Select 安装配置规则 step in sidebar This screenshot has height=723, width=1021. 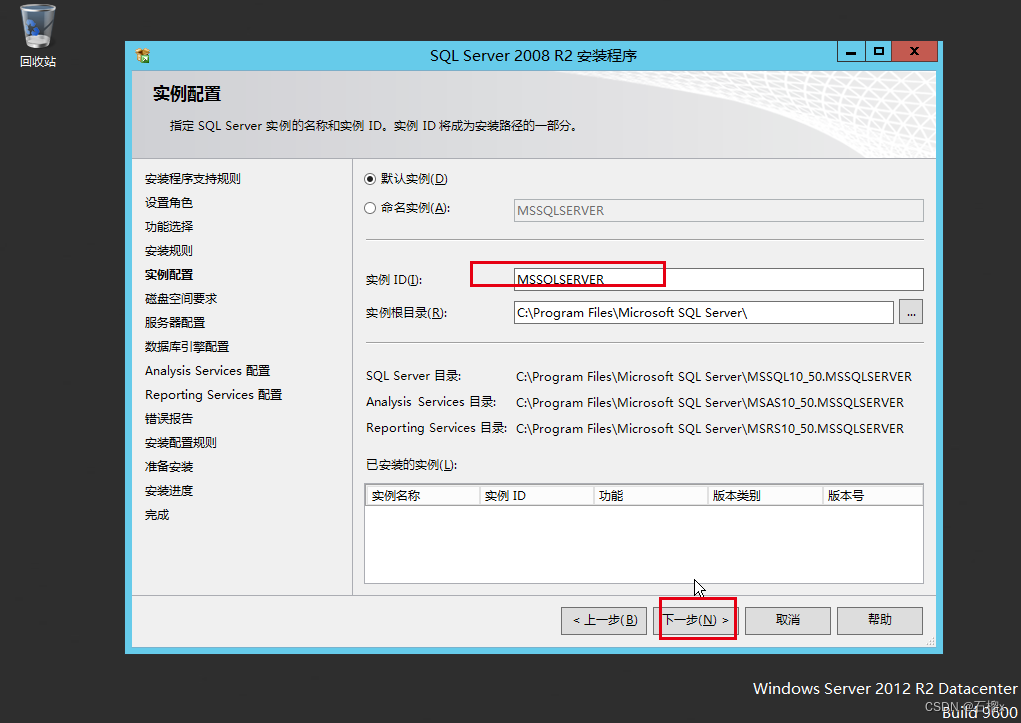[x=181, y=443]
